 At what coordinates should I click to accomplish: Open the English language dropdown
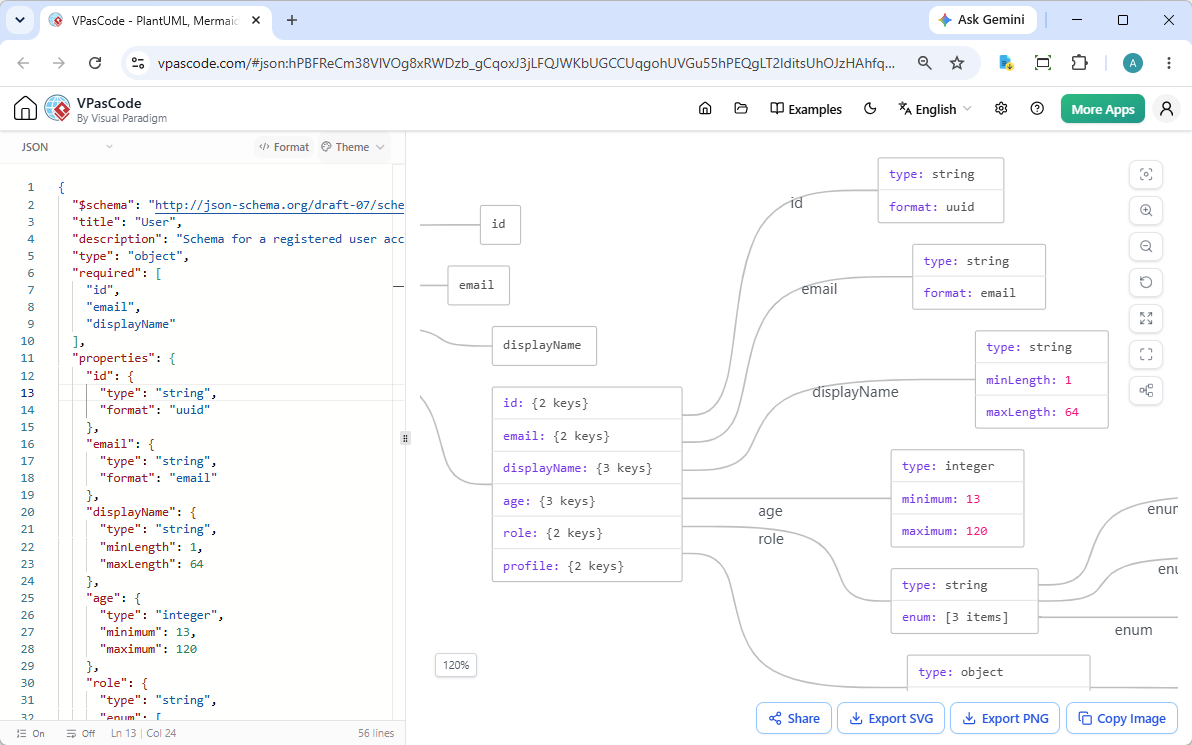pos(935,109)
